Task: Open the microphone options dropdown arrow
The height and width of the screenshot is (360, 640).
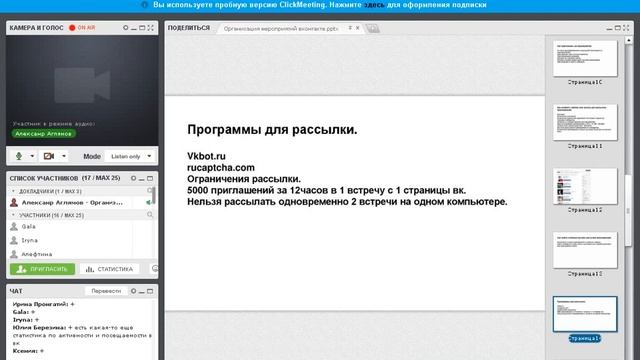Action: pyautogui.click(x=32, y=156)
